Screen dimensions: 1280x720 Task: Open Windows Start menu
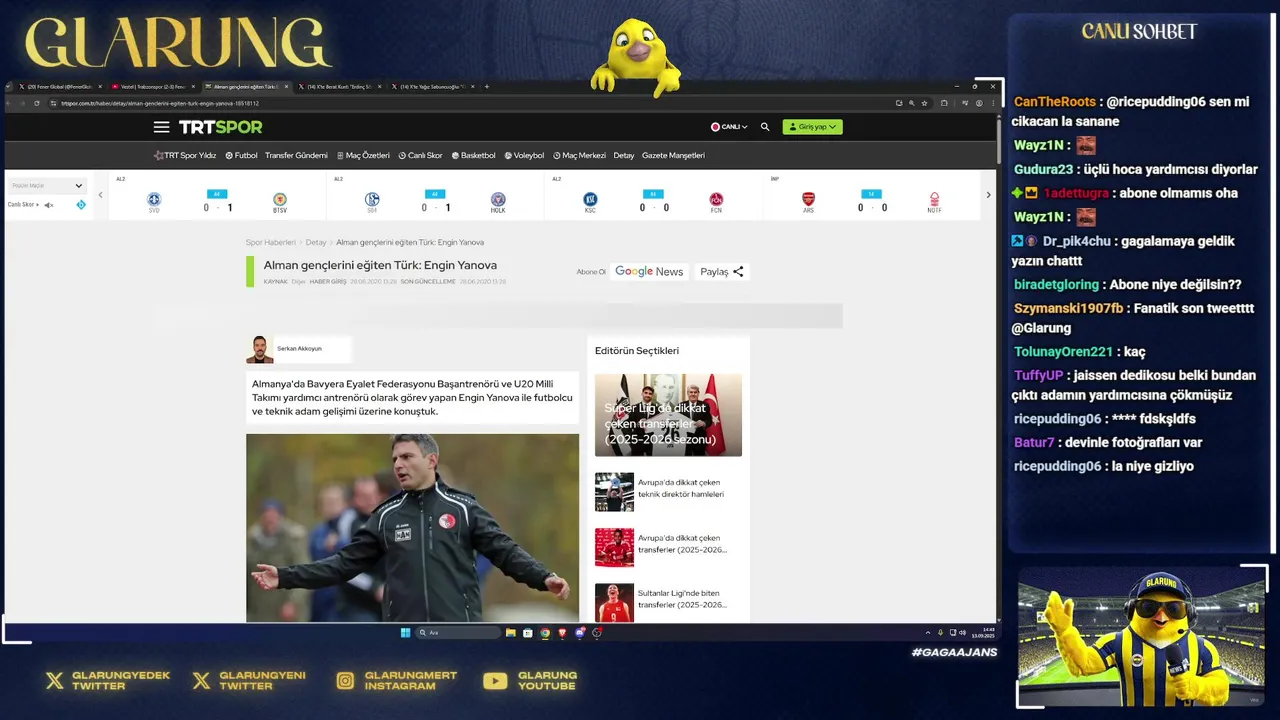pos(405,632)
